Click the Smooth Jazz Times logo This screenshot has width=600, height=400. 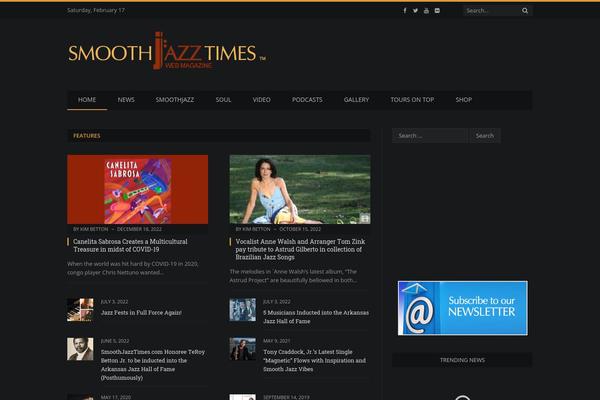click(x=167, y=51)
